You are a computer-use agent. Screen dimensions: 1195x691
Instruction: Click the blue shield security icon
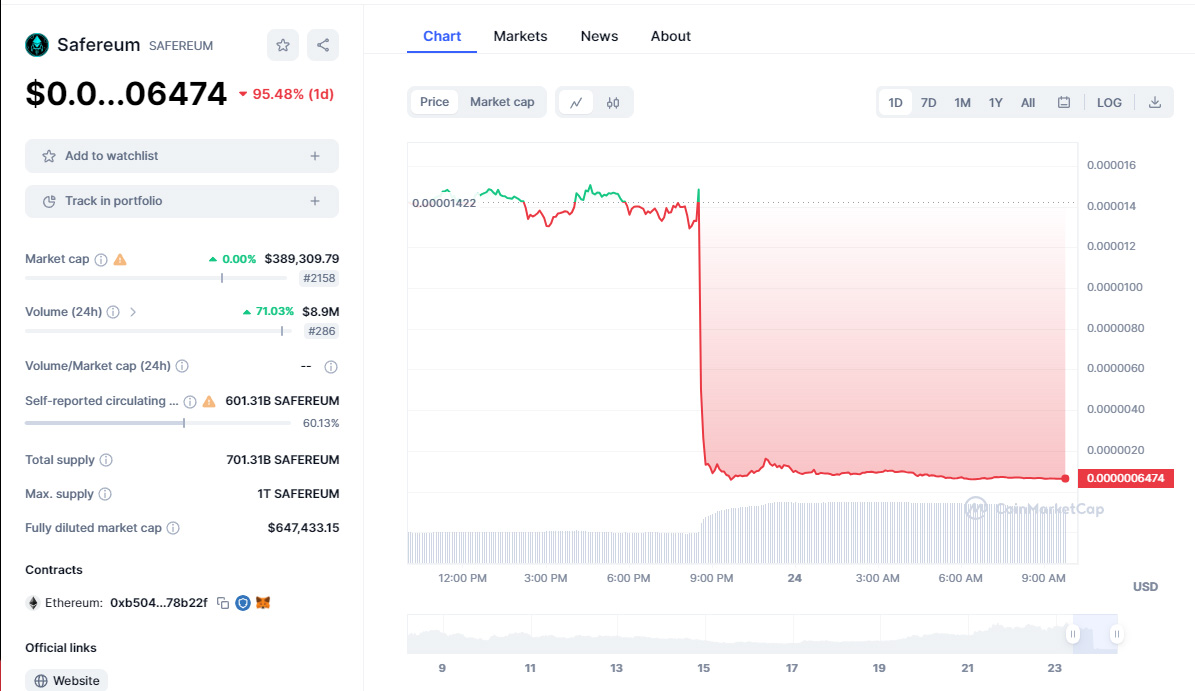[x=242, y=603]
